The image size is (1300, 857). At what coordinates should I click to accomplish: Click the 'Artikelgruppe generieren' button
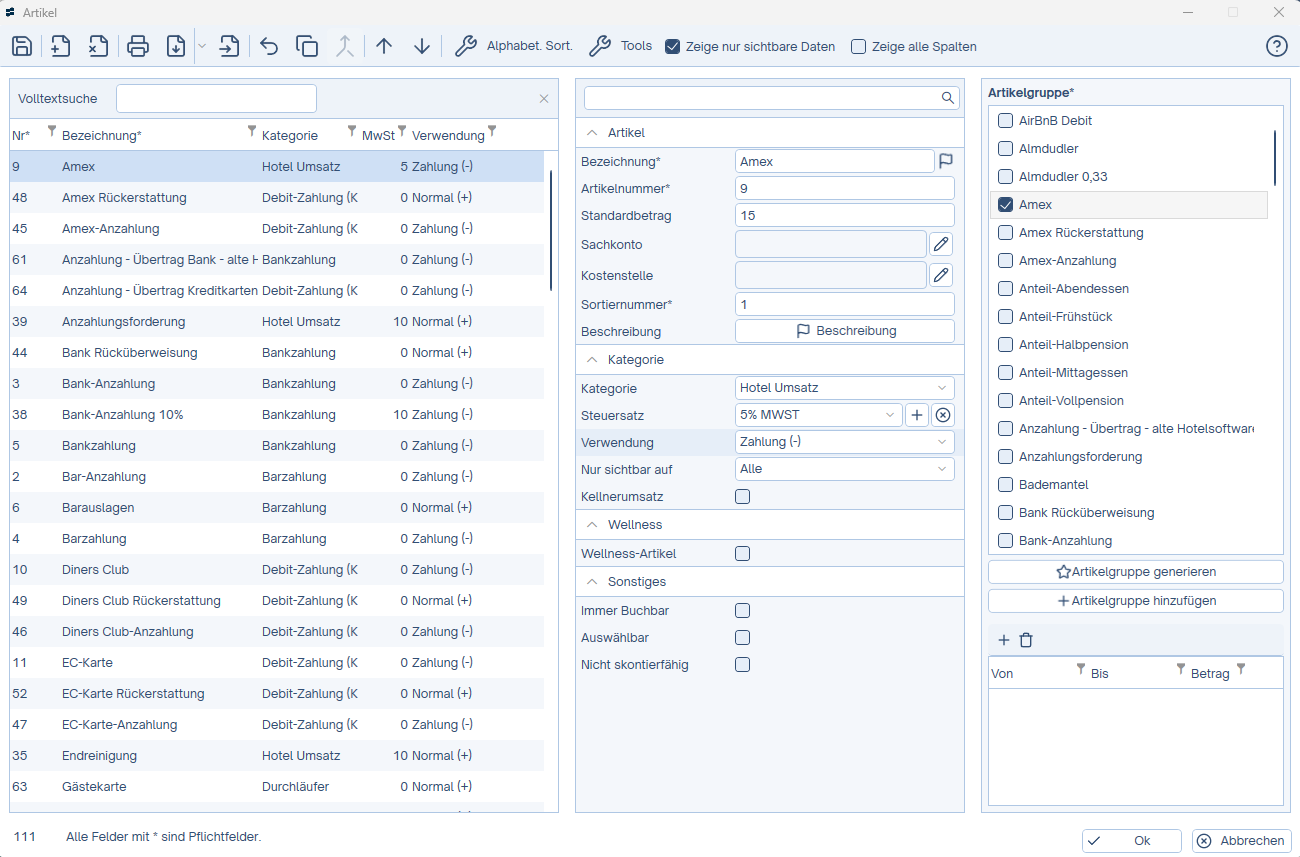[1135, 572]
